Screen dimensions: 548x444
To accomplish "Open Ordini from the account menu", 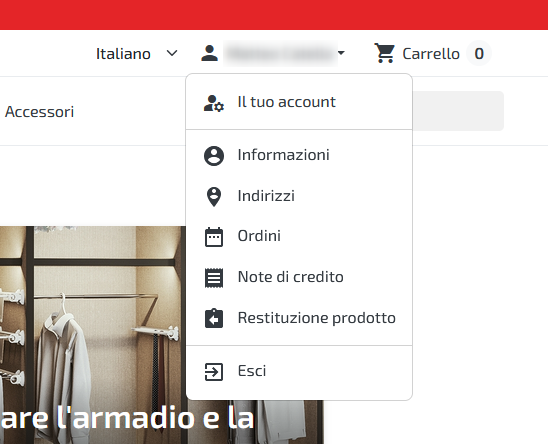I will pos(299,236).
